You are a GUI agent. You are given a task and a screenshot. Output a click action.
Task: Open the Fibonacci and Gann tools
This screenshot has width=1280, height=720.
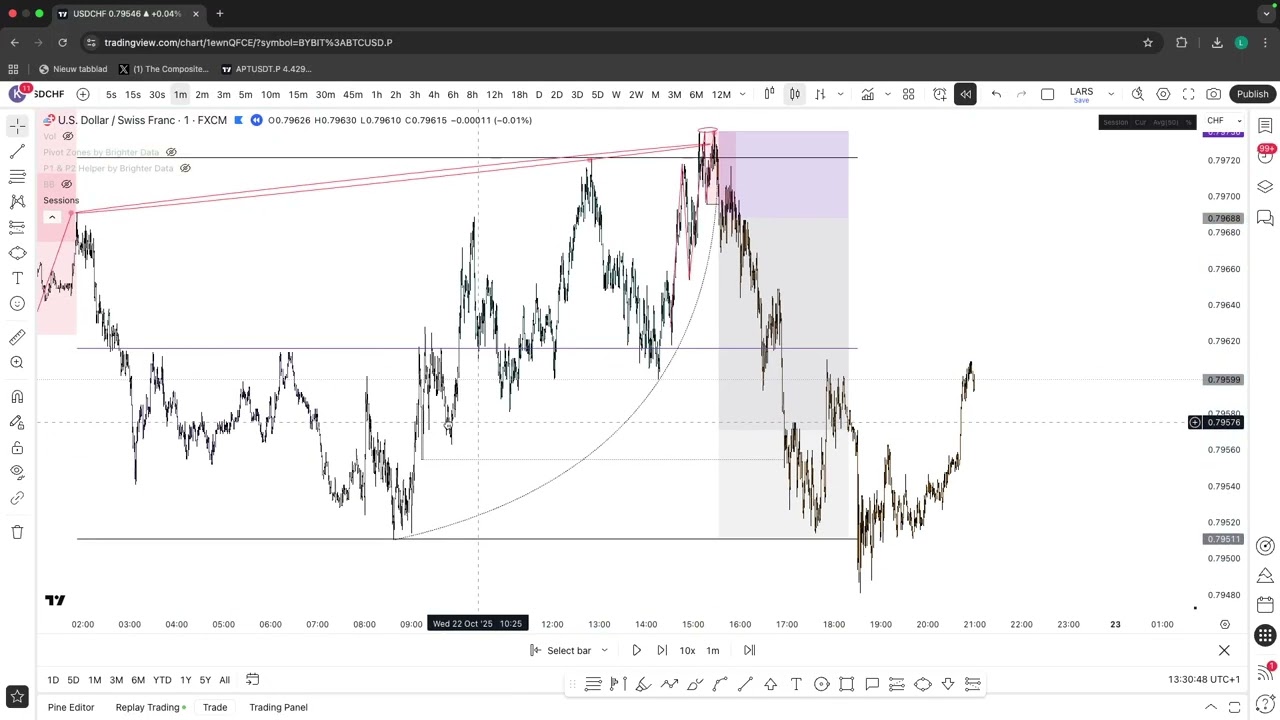pos(17,176)
